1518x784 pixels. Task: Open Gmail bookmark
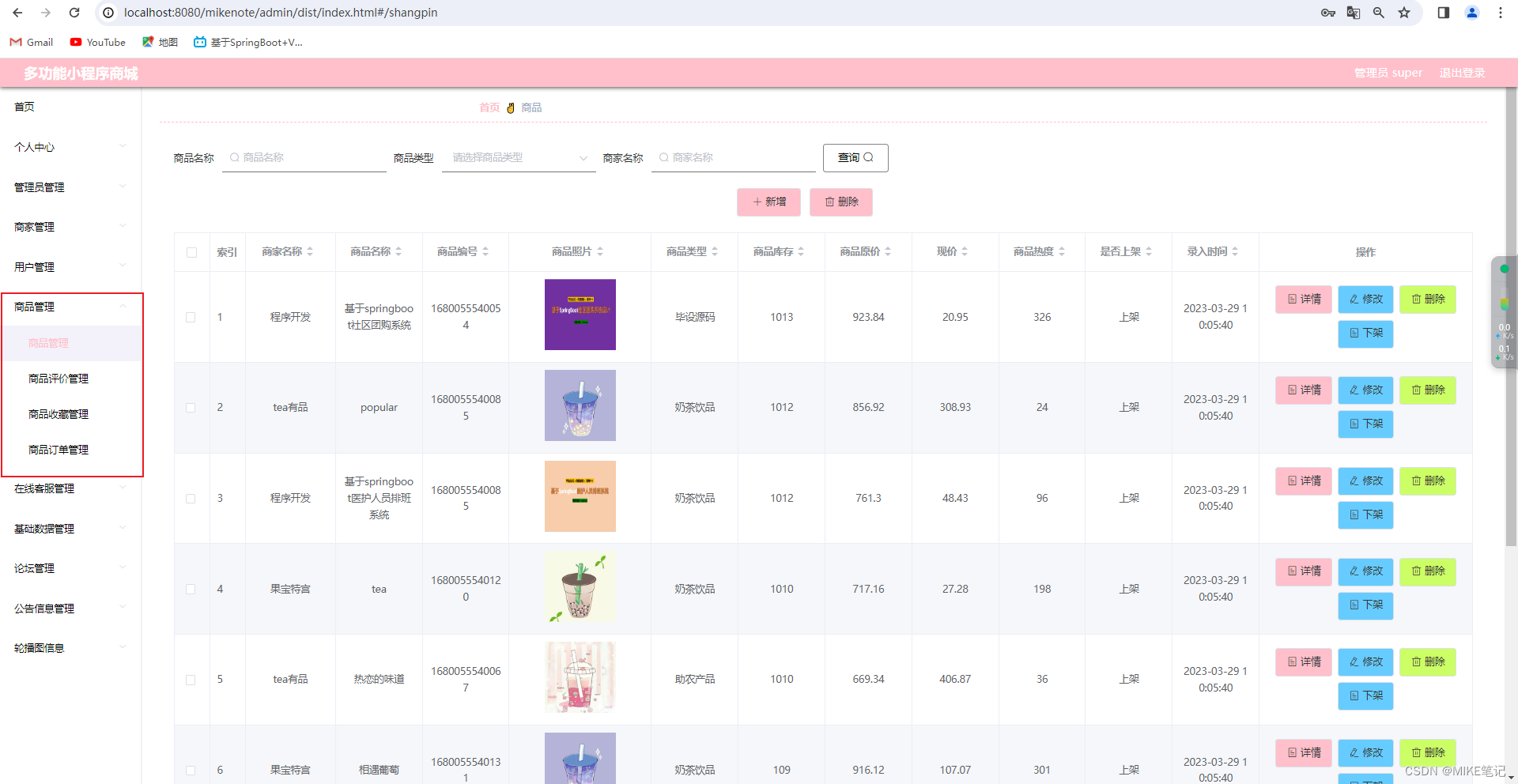click(32, 42)
